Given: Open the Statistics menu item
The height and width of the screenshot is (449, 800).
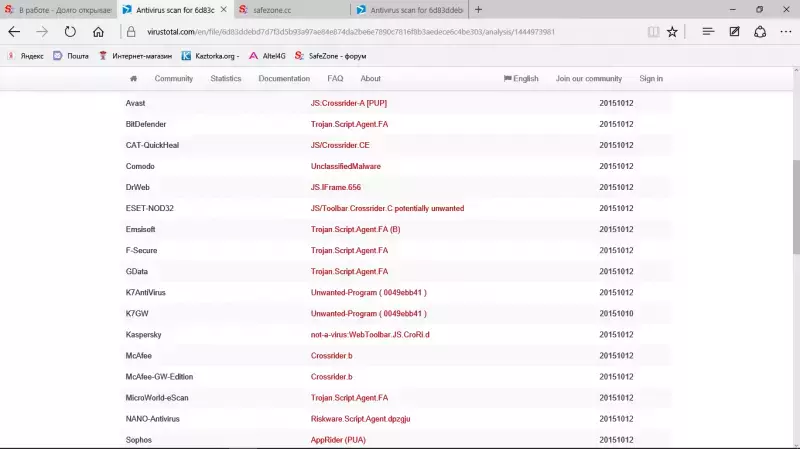Looking at the screenshot, I should click(x=226, y=79).
